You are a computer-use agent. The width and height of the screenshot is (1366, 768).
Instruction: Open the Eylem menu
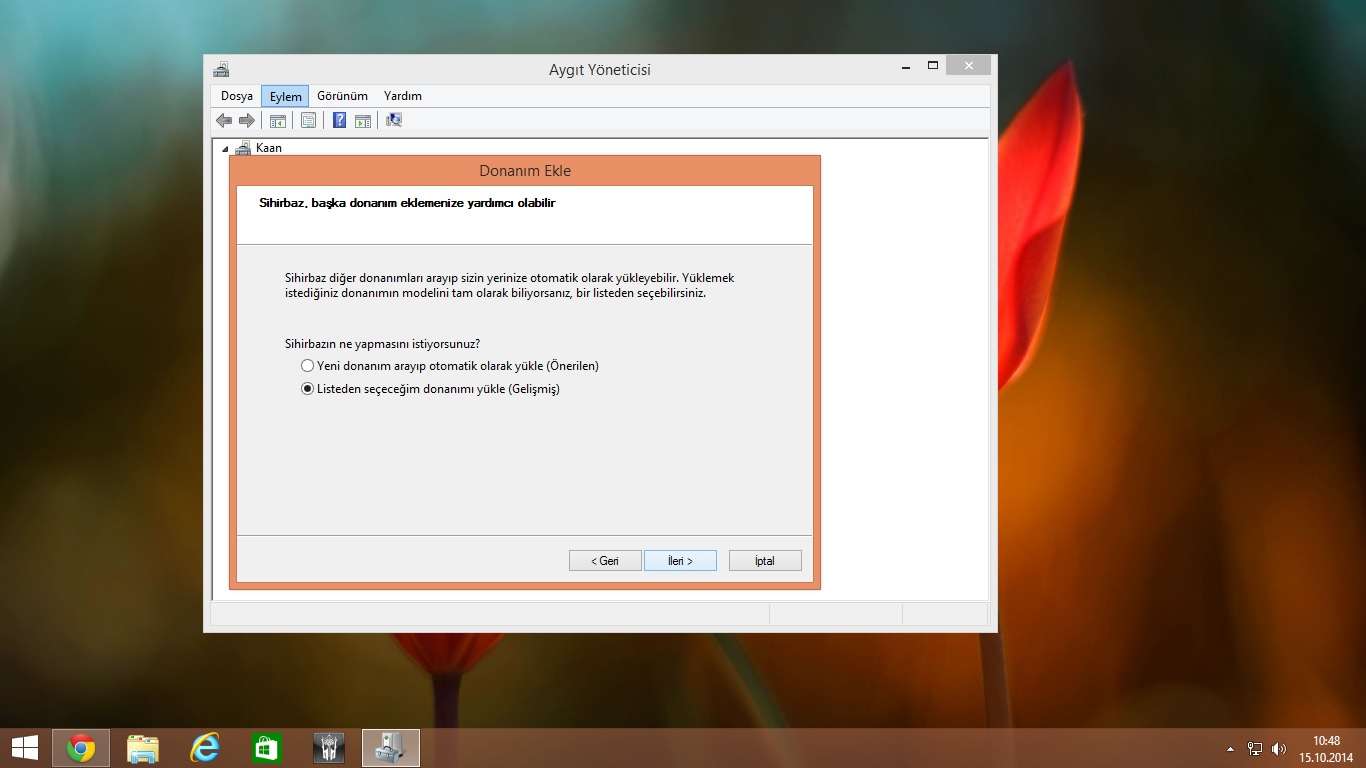click(285, 96)
